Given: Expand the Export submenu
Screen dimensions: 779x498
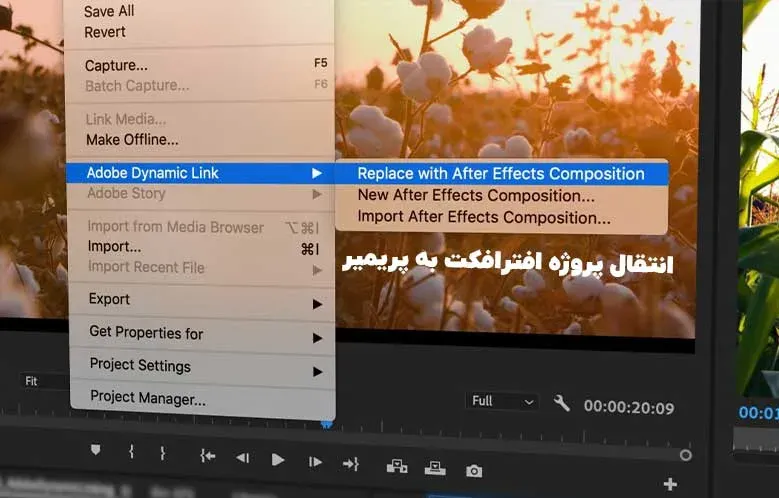Looking at the screenshot, I should click(202, 299).
